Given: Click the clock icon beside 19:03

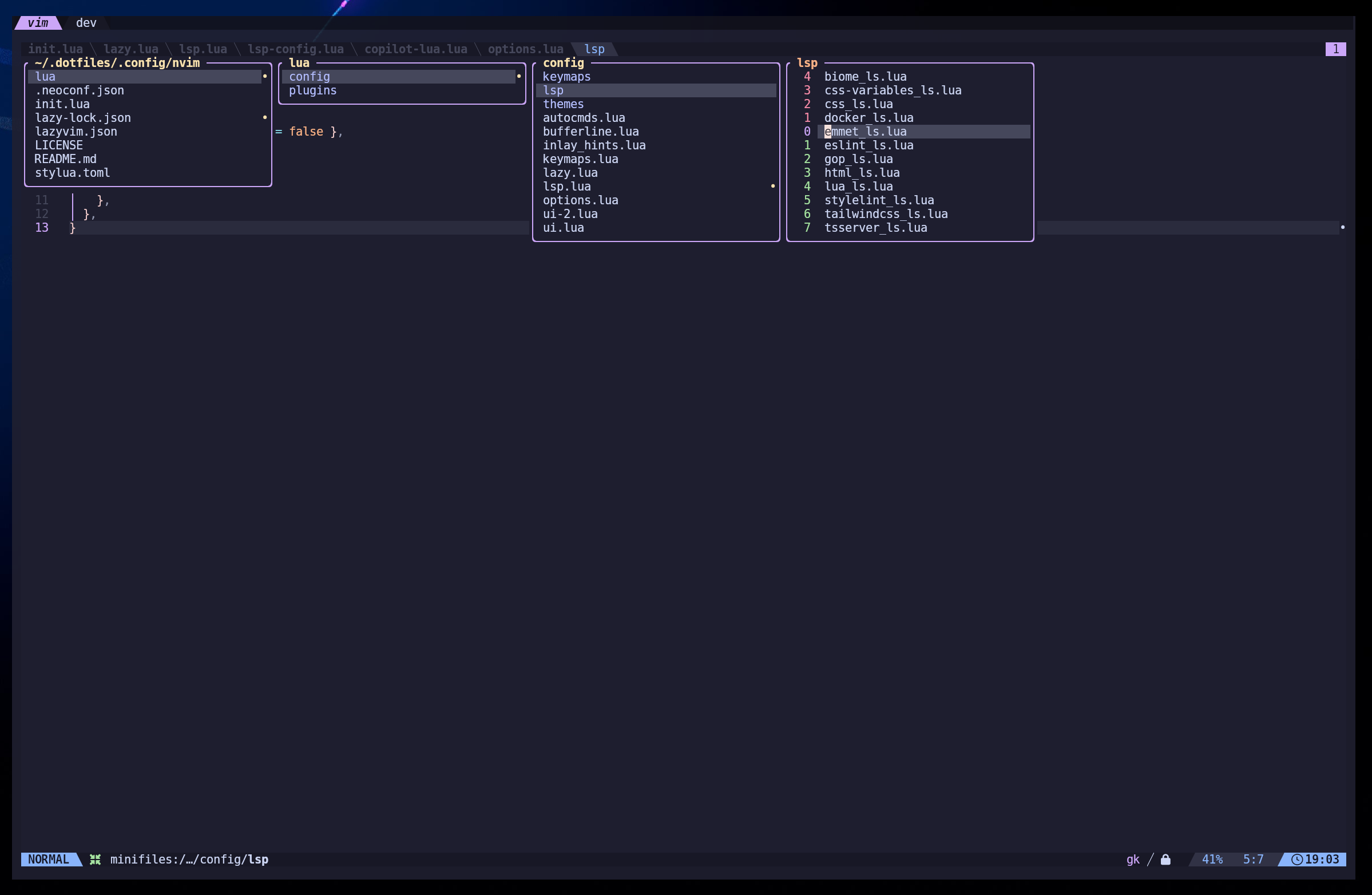Looking at the screenshot, I should [x=1297, y=860].
